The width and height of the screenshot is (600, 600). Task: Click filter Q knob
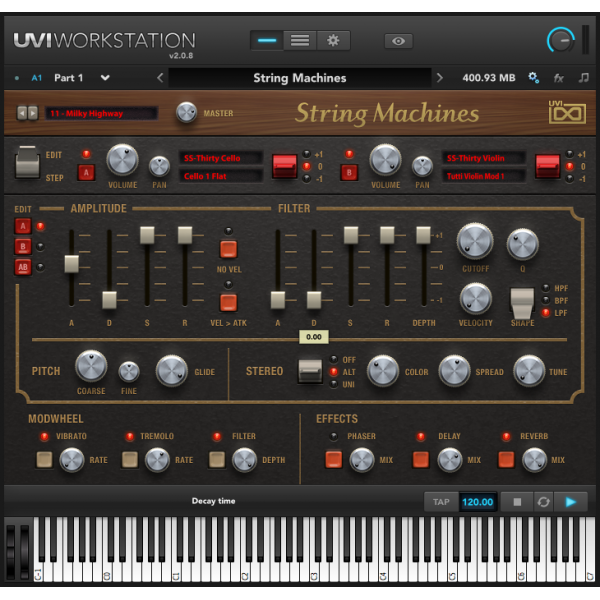523,244
